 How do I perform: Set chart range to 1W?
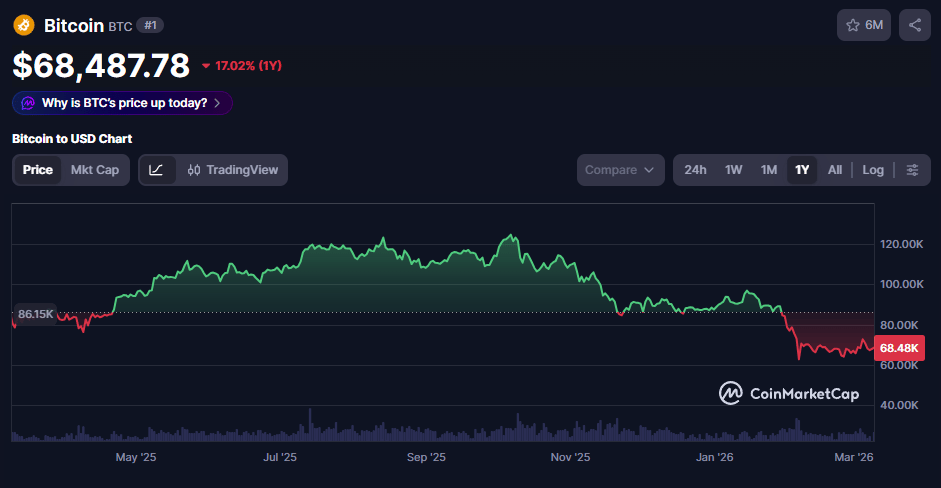pyautogui.click(x=733, y=170)
